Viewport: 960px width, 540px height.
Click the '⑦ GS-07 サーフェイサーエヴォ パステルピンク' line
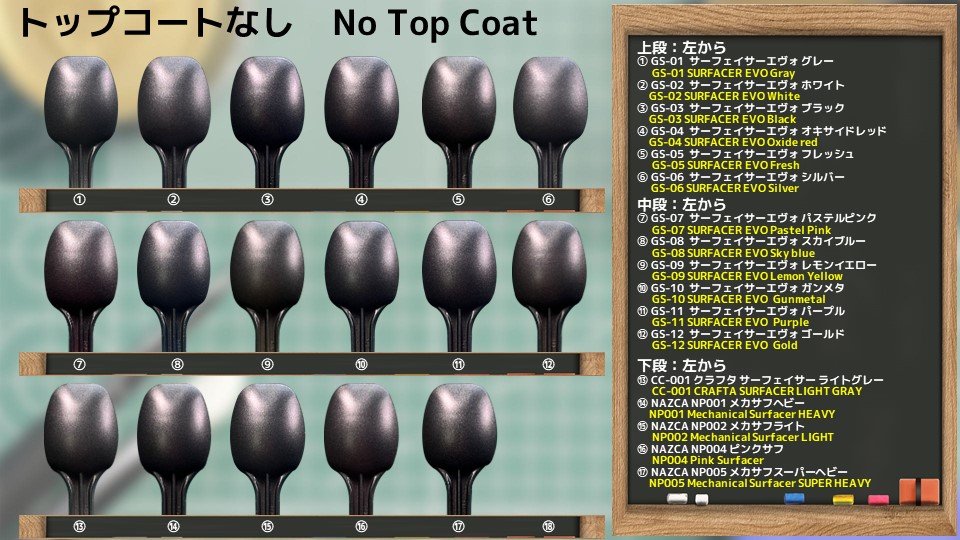click(x=757, y=218)
